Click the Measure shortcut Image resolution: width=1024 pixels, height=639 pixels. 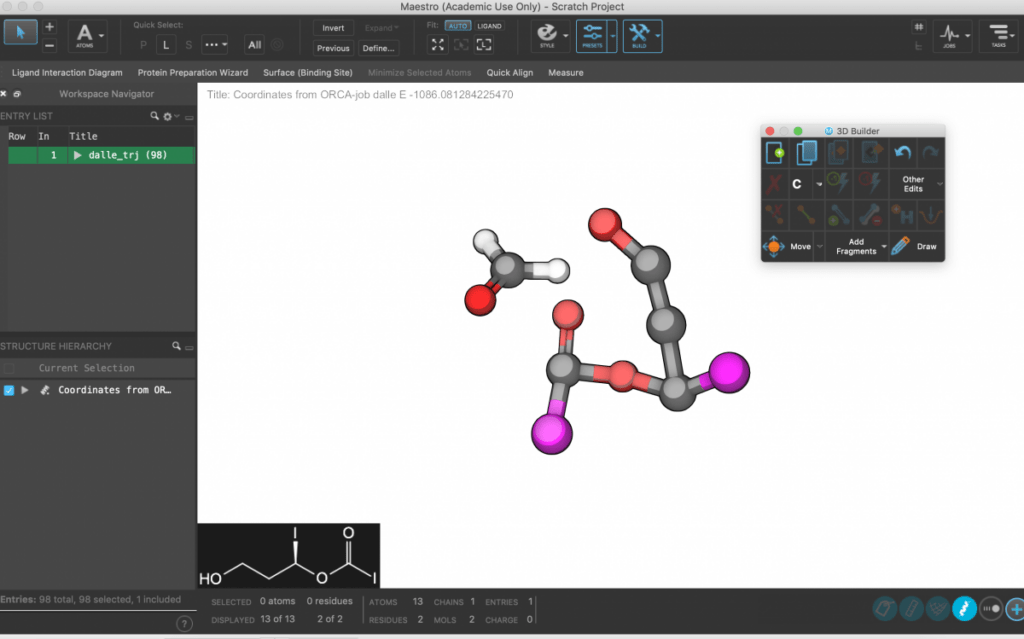566,73
